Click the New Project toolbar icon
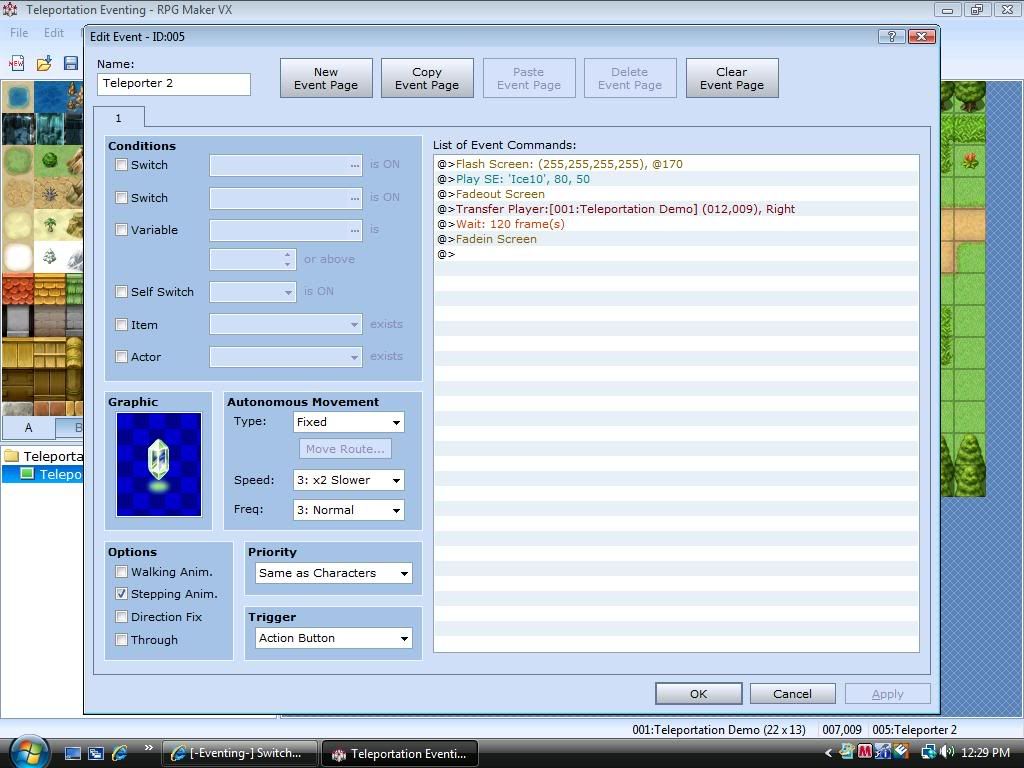The height and width of the screenshot is (768, 1024). tap(17, 63)
